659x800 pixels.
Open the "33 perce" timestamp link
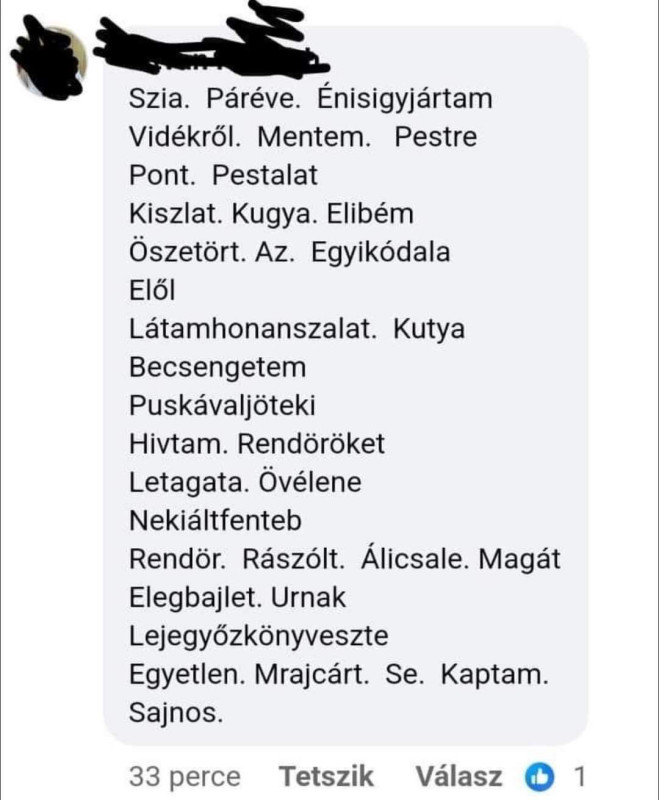pos(185,777)
